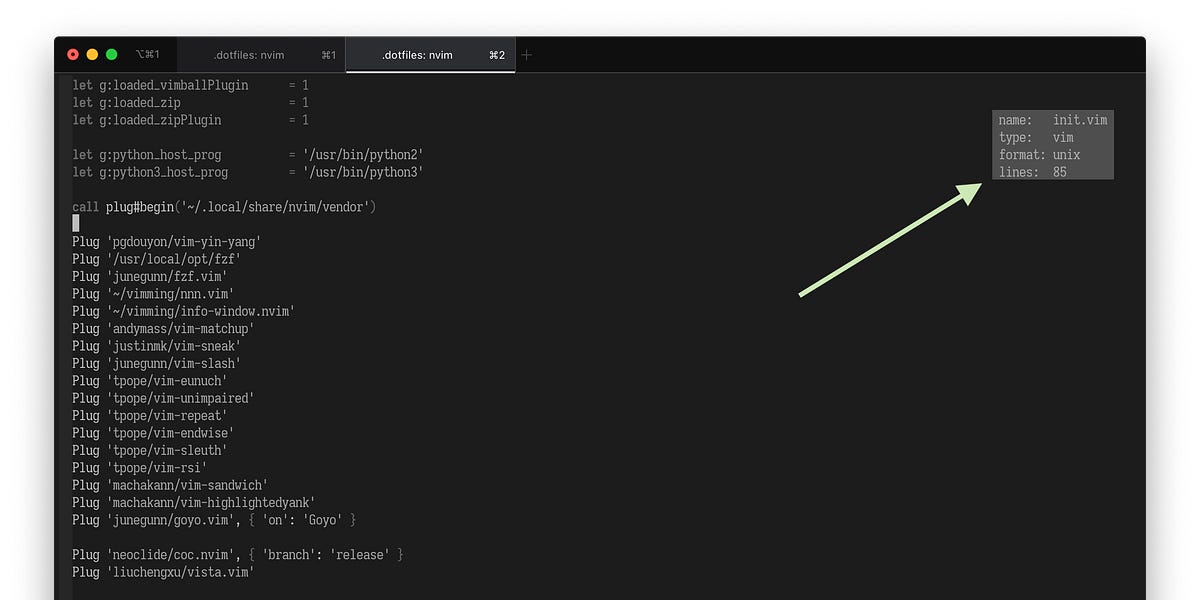Select the info window overlay showing init.vim details
Viewport: 1200px width, 600px height.
pos(1052,145)
